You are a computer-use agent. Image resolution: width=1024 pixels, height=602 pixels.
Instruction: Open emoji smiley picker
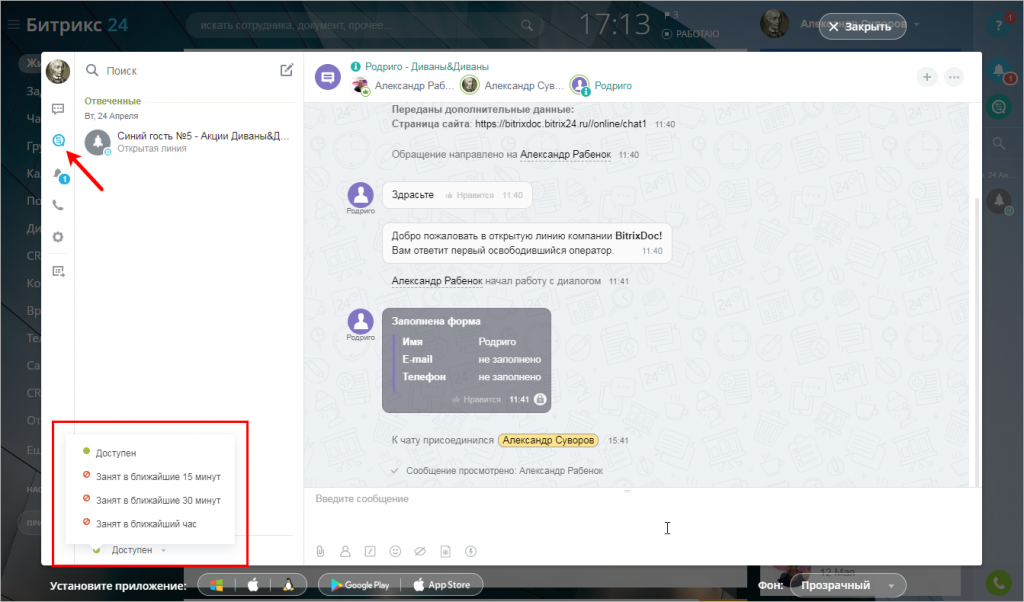[x=395, y=551]
